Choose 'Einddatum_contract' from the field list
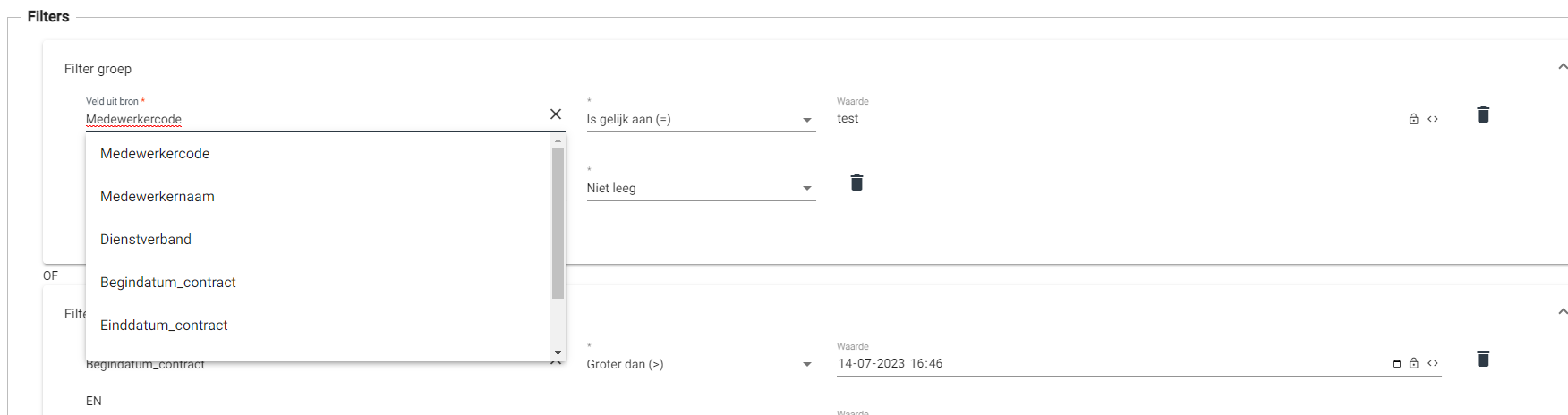Viewport: 1568px width, 415px height. [164, 326]
